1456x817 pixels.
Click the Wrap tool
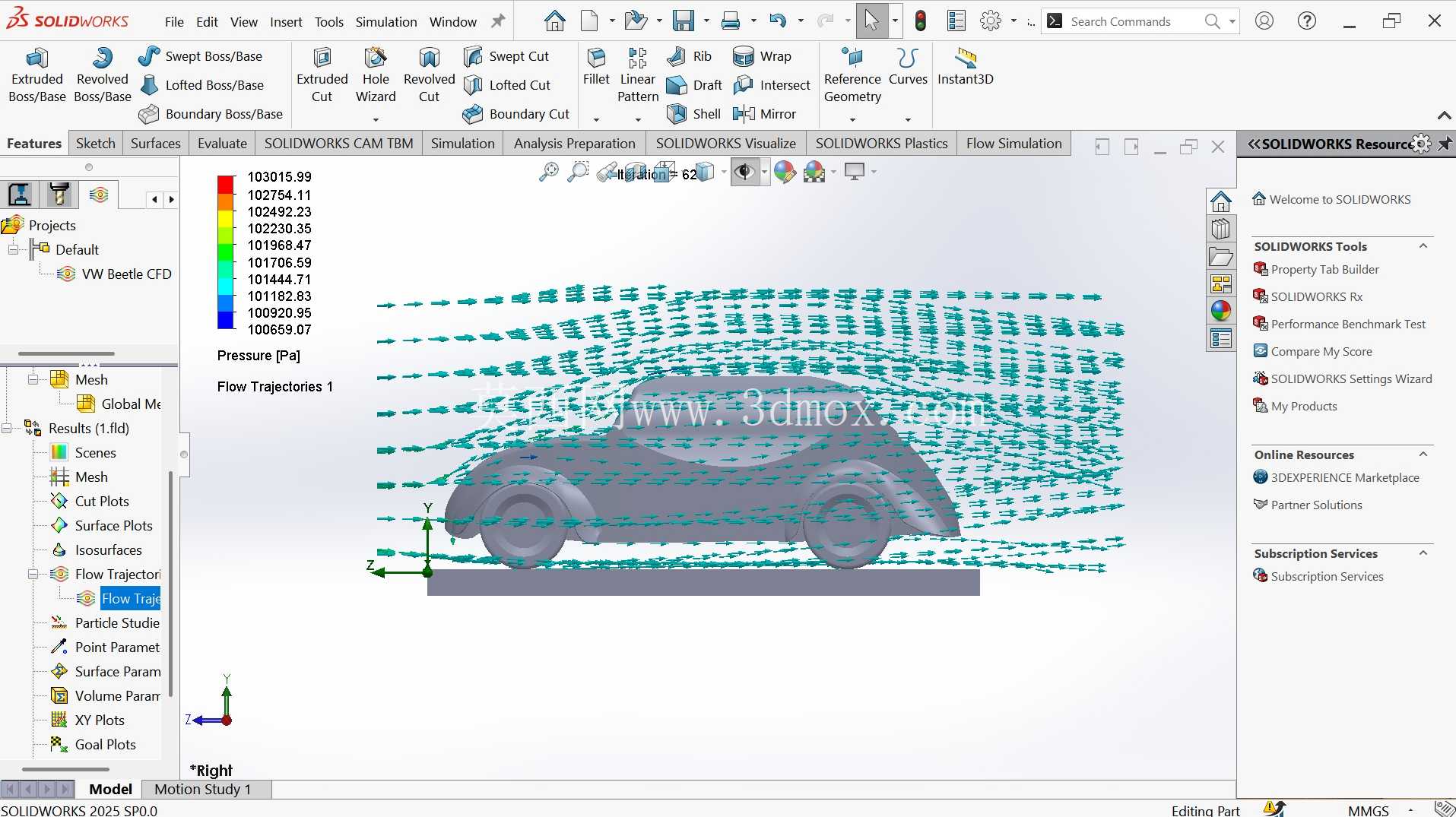762,56
